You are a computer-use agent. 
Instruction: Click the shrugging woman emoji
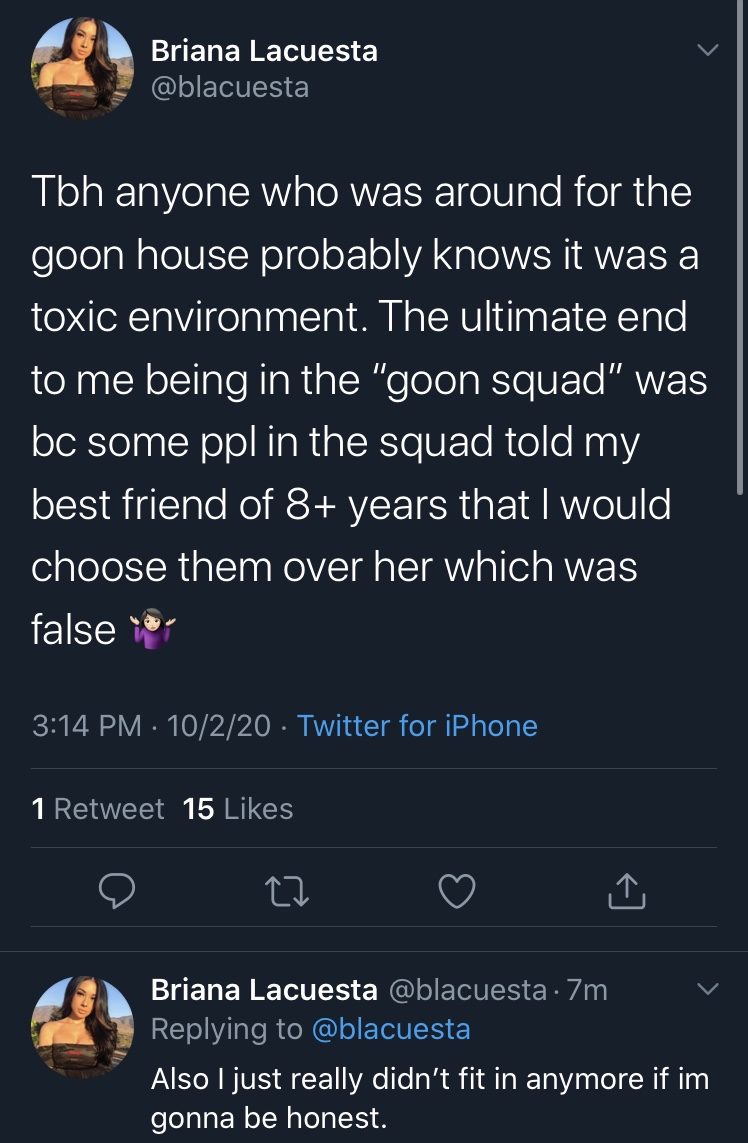coord(152,630)
